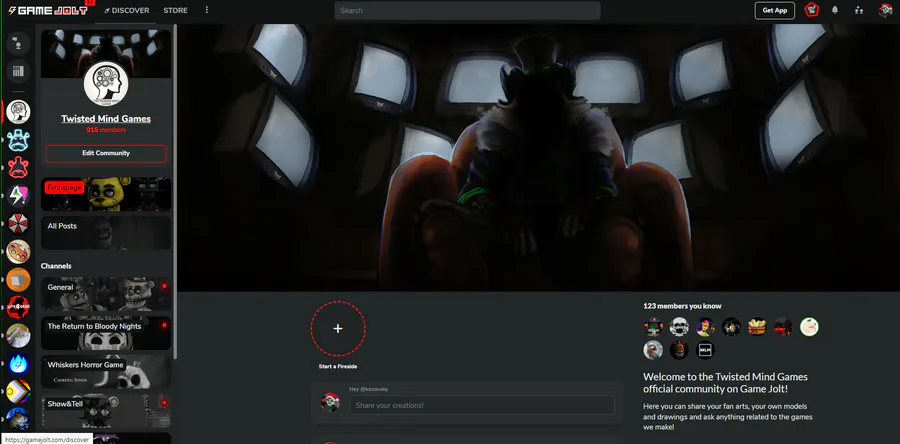Click the Start a Fireside plus circle

click(x=338, y=329)
